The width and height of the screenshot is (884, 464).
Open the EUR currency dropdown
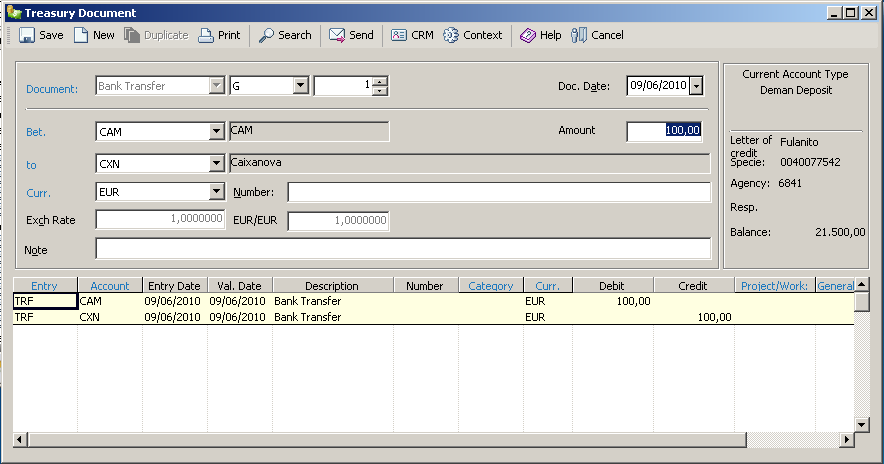coord(217,192)
